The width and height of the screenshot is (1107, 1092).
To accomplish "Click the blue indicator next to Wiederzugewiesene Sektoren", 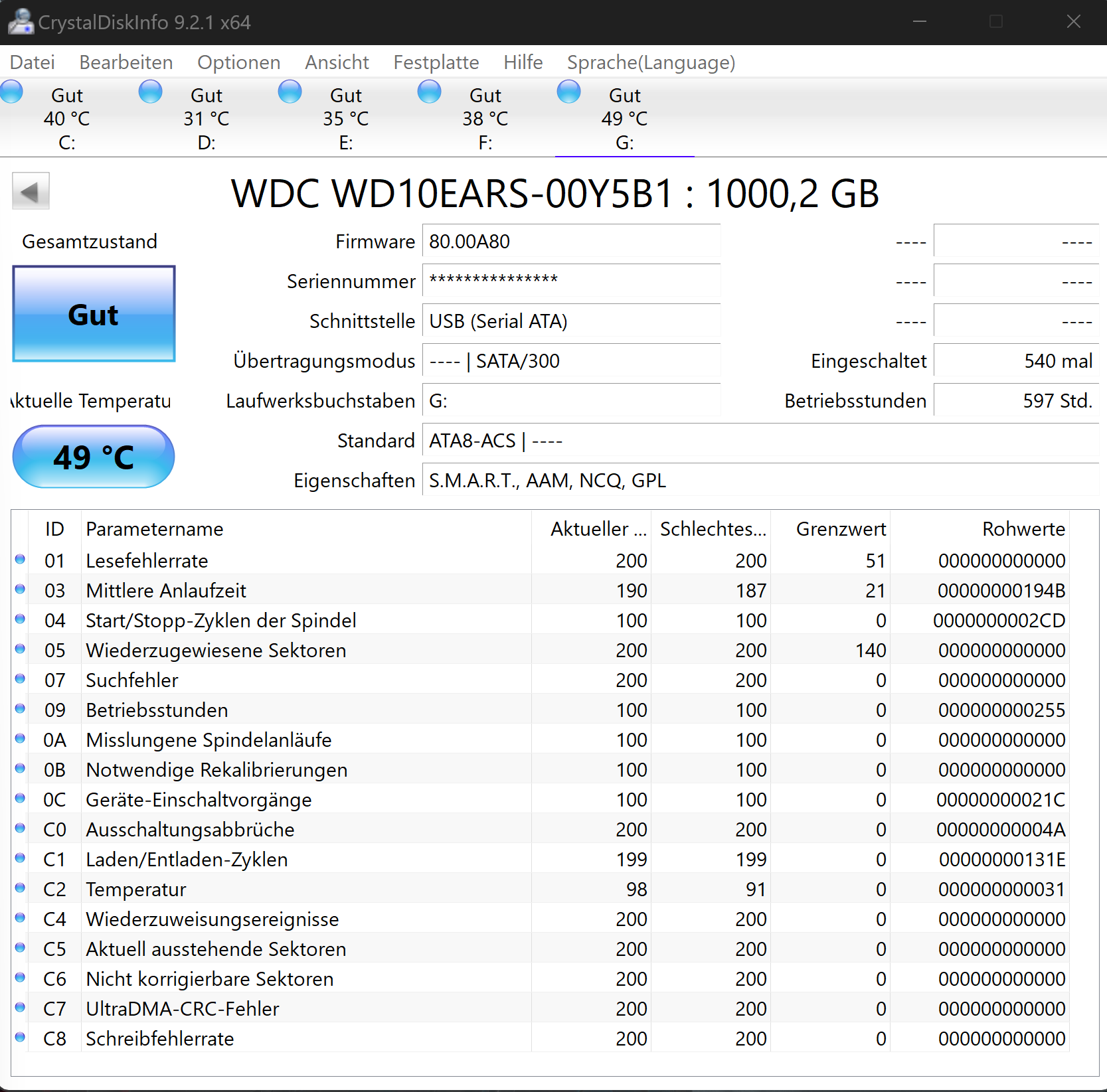I will 20,649.
